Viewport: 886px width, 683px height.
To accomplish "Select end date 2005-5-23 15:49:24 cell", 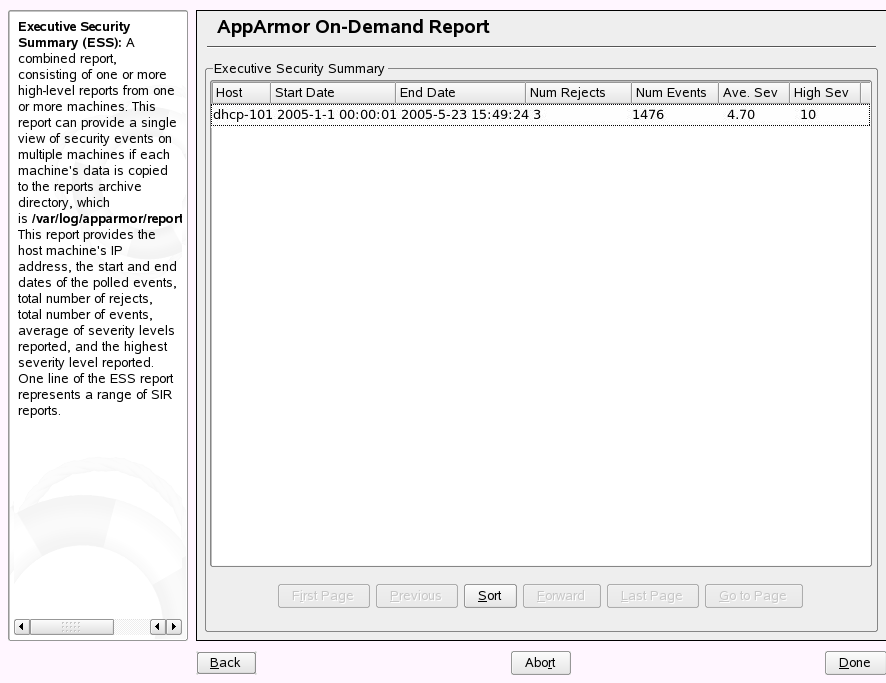I will click(464, 115).
